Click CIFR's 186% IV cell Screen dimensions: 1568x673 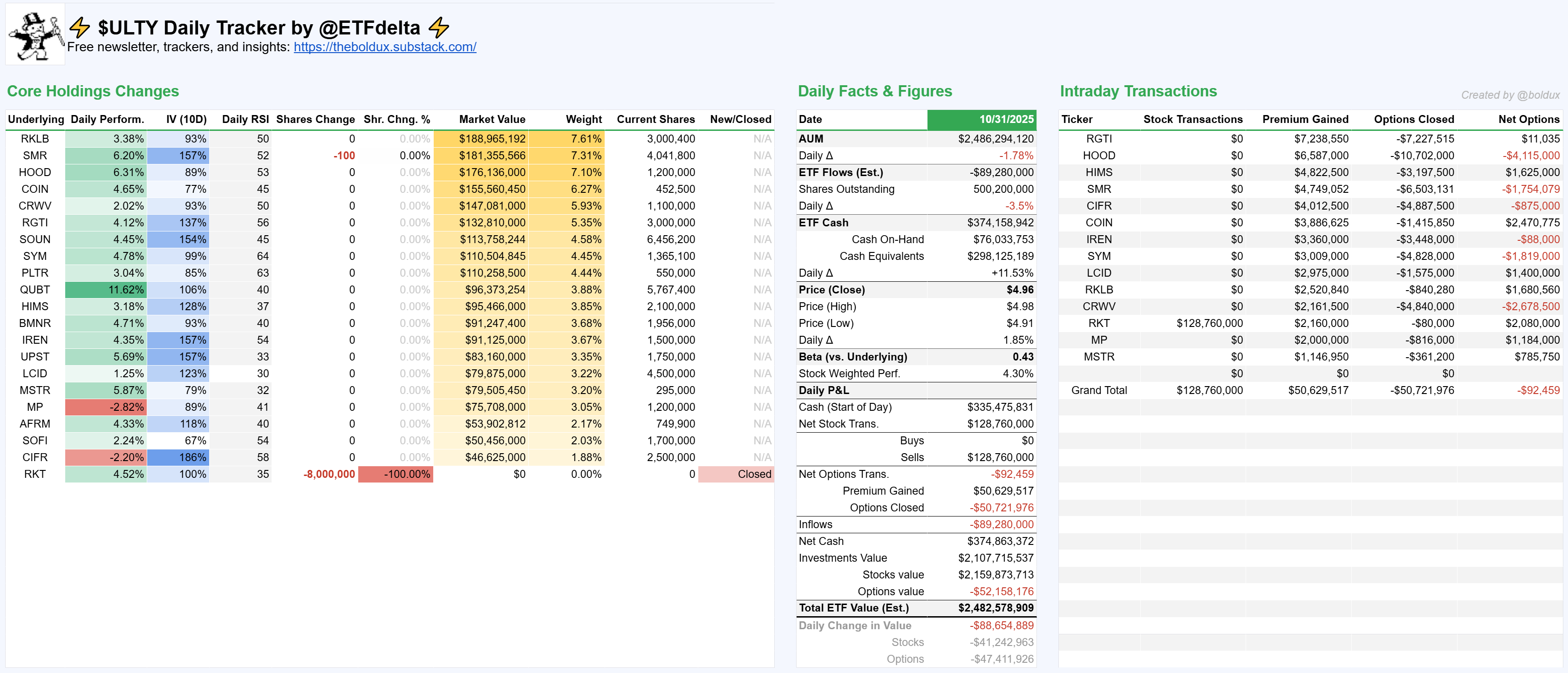(x=178, y=457)
